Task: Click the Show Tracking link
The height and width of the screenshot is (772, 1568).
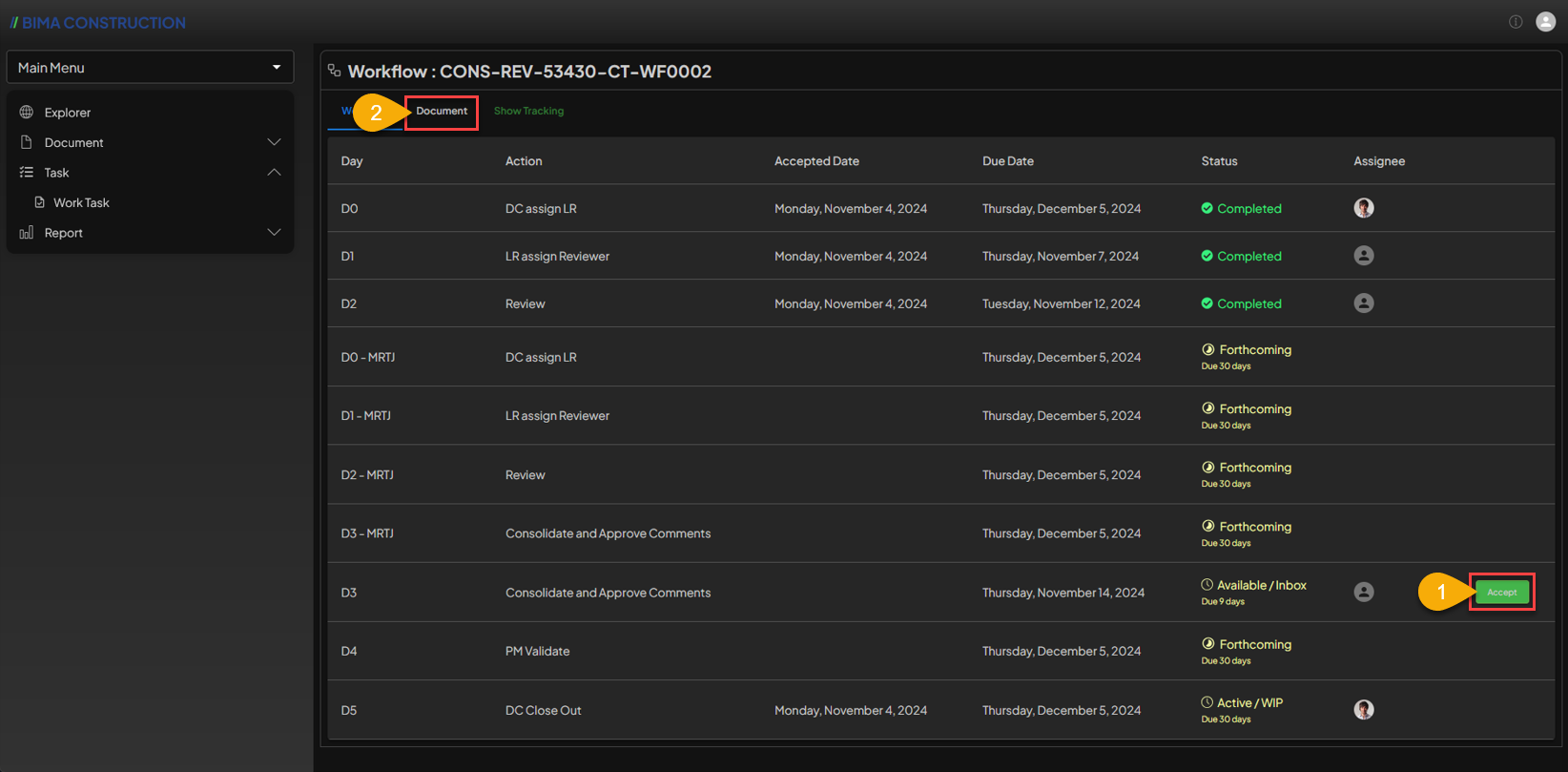Action: click(528, 112)
